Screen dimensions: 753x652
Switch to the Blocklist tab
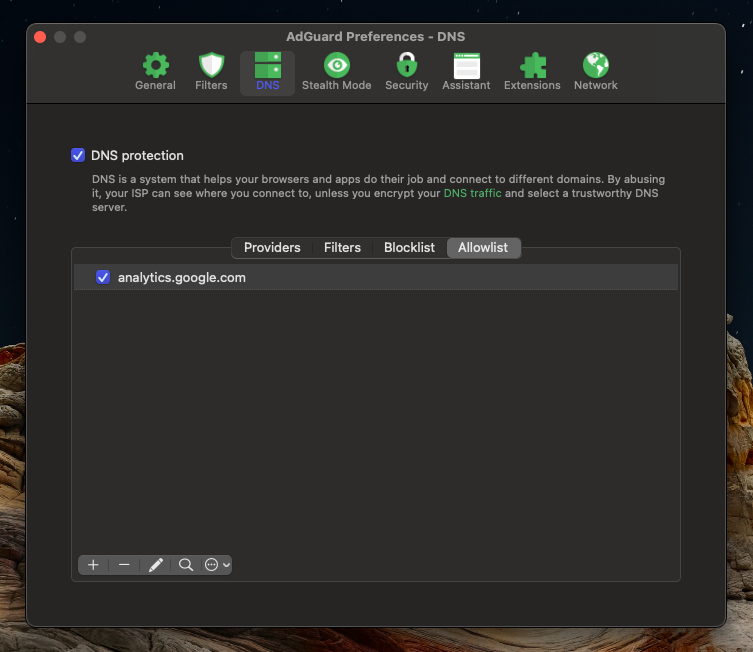pyautogui.click(x=409, y=248)
